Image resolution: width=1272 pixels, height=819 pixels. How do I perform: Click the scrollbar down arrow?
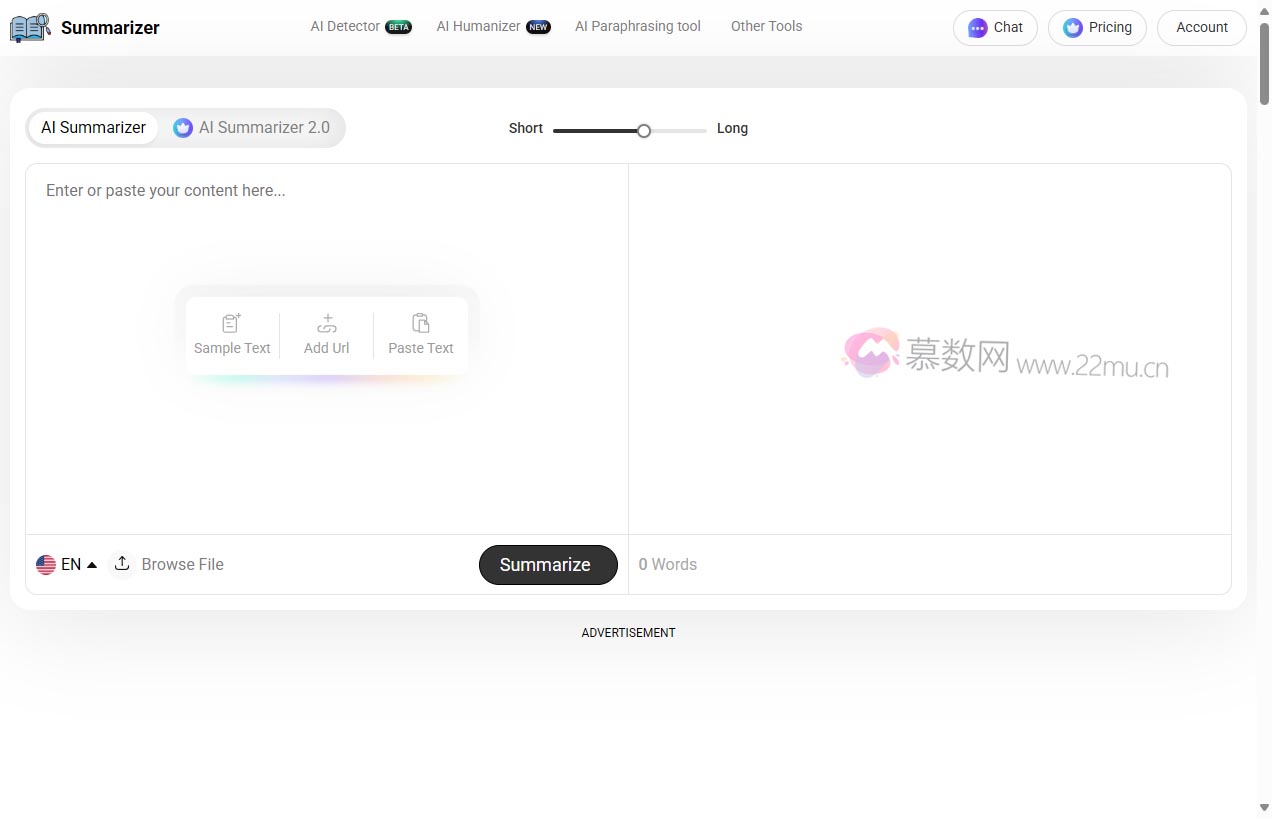pyautogui.click(x=1264, y=807)
